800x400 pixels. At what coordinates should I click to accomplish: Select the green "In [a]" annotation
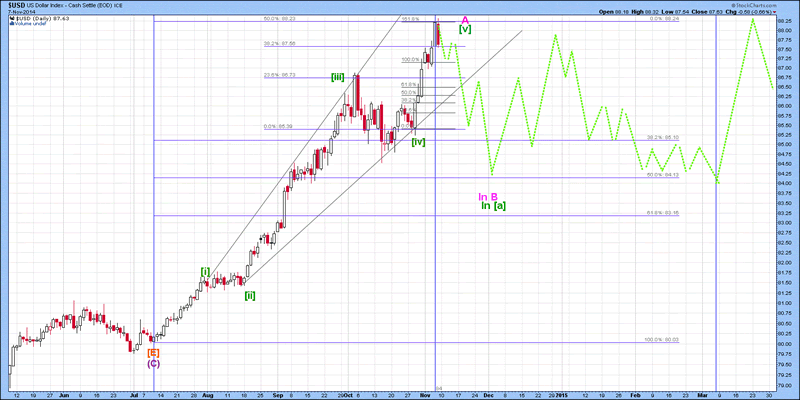tap(493, 206)
